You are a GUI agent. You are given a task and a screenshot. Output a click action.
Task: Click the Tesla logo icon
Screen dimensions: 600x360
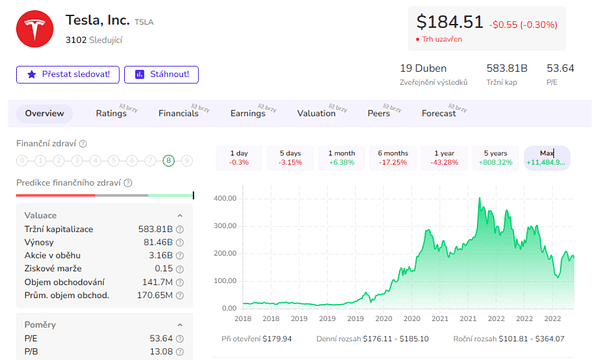[34, 29]
